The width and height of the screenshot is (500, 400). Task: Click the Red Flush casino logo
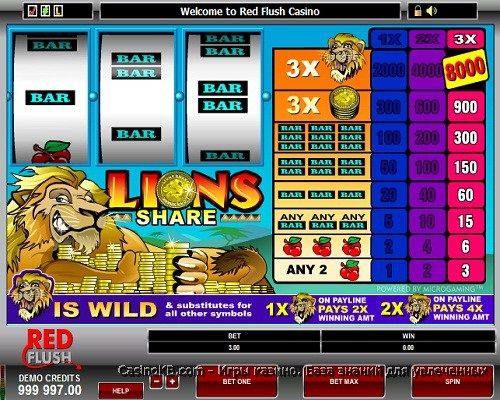(x=49, y=347)
